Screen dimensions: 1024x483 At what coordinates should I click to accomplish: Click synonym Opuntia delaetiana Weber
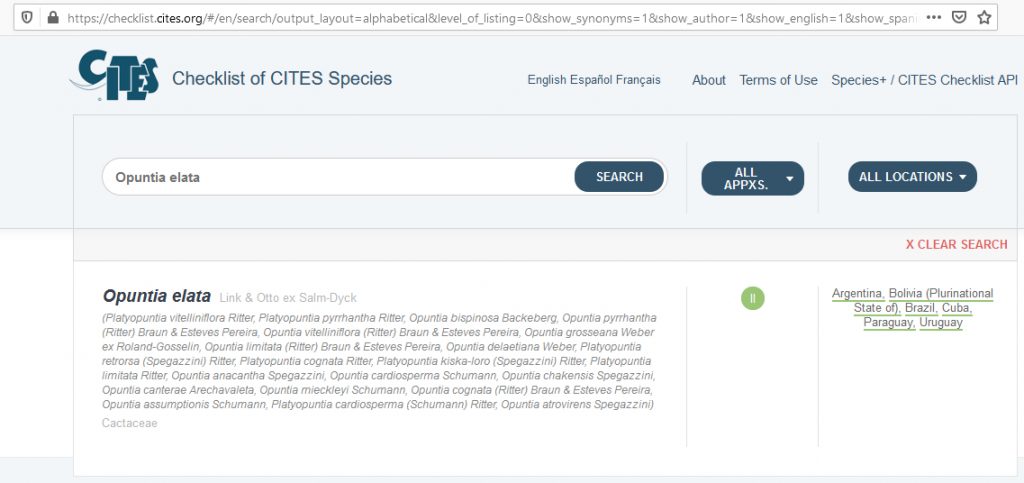(511, 347)
